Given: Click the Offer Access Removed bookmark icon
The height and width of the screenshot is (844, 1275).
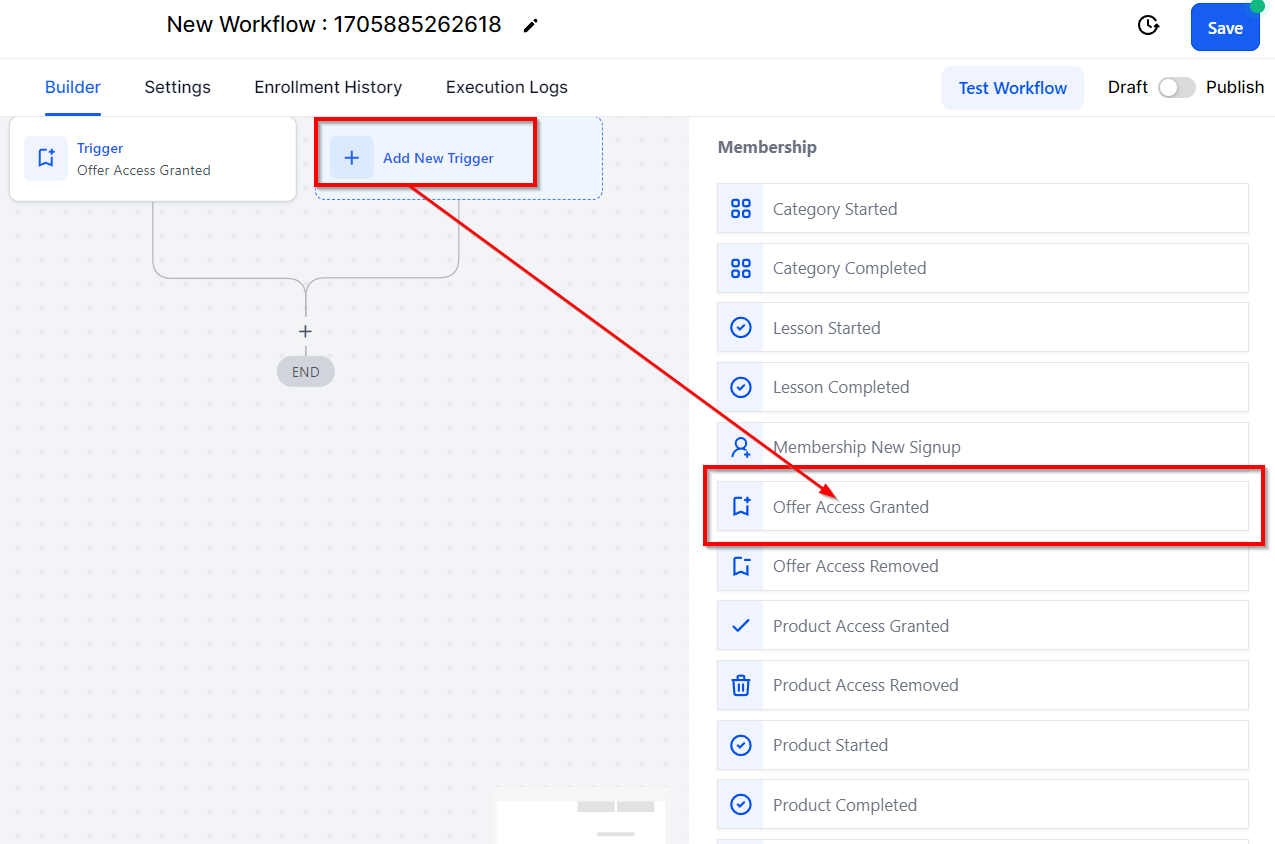Looking at the screenshot, I should tap(741, 566).
